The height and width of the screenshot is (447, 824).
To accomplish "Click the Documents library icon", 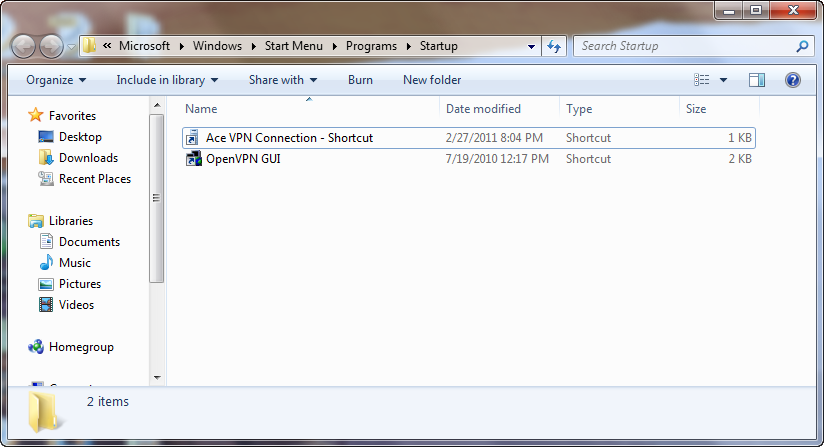I will pos(46,241).
